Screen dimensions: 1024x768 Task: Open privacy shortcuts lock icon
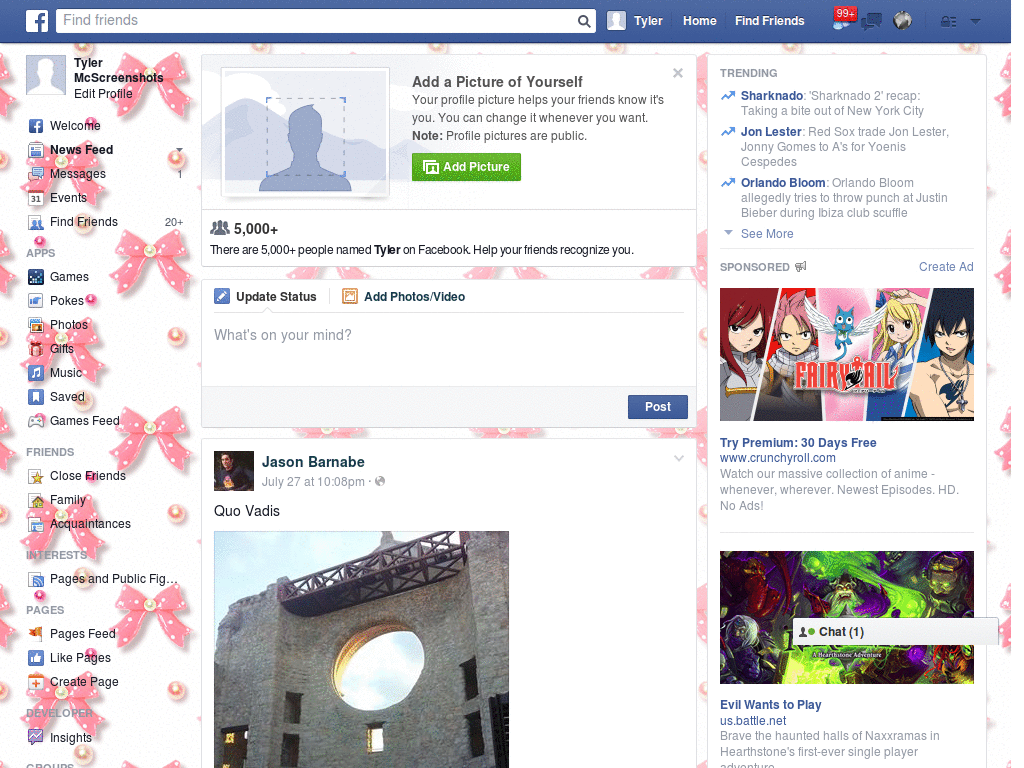(x=948, y=22)
